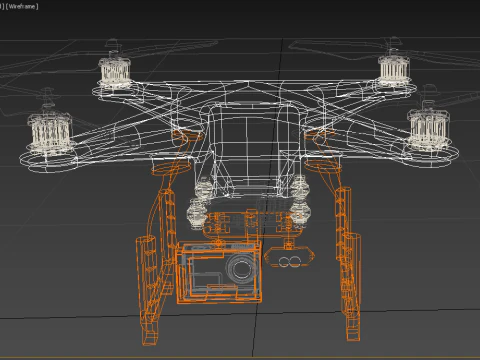480x360 pixels.
Task: Open the Wireframe viewport shading menu
Action: [22, 6]
